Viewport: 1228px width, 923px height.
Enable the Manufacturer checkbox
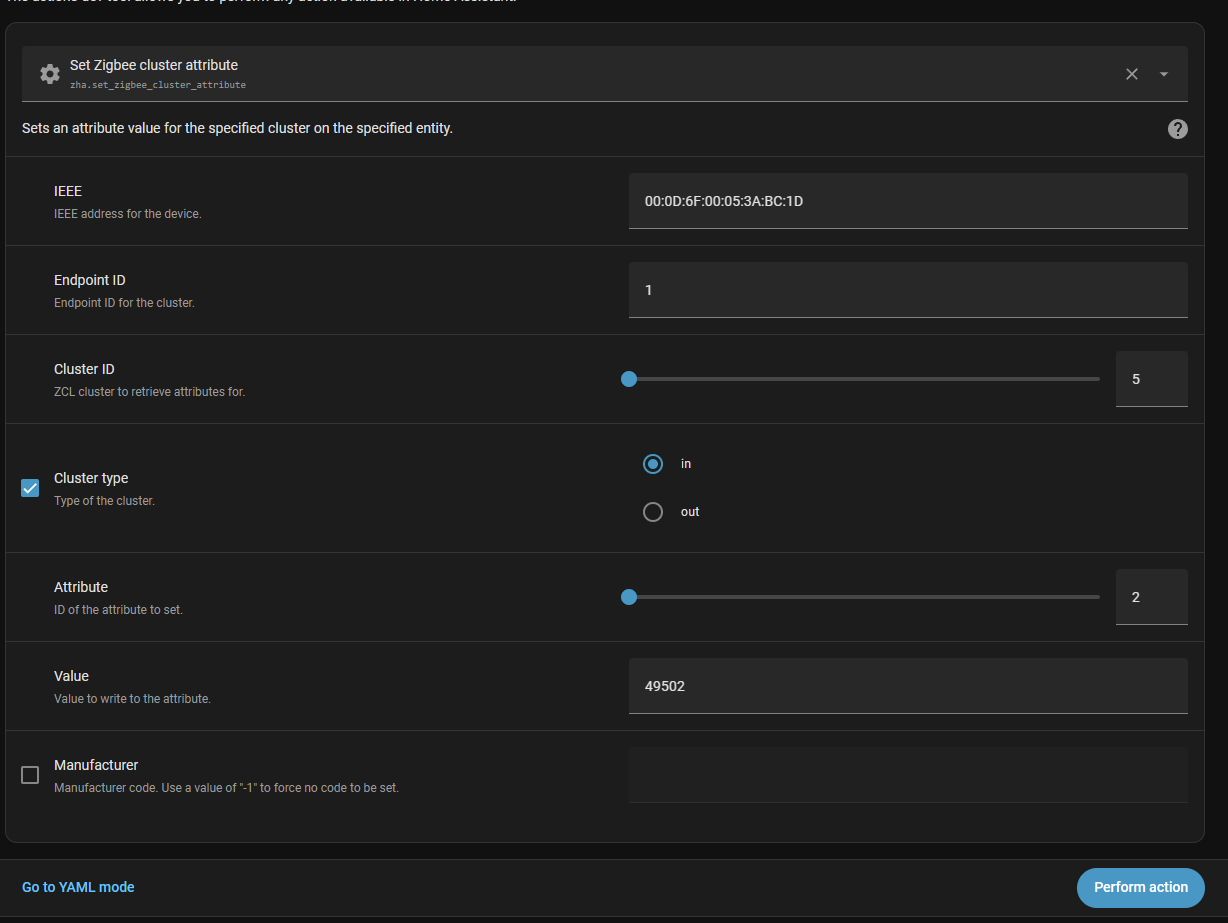[30, 775]
